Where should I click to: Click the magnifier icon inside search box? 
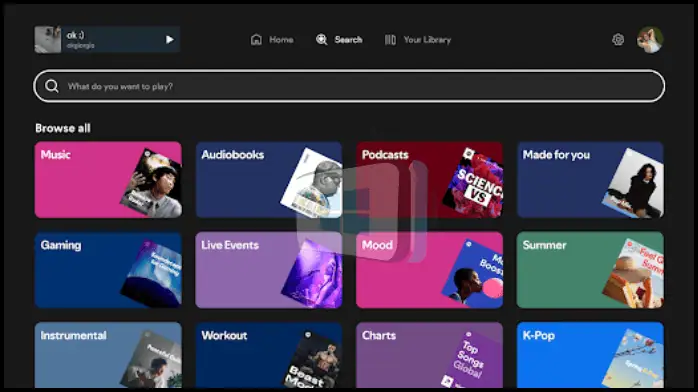52,86
